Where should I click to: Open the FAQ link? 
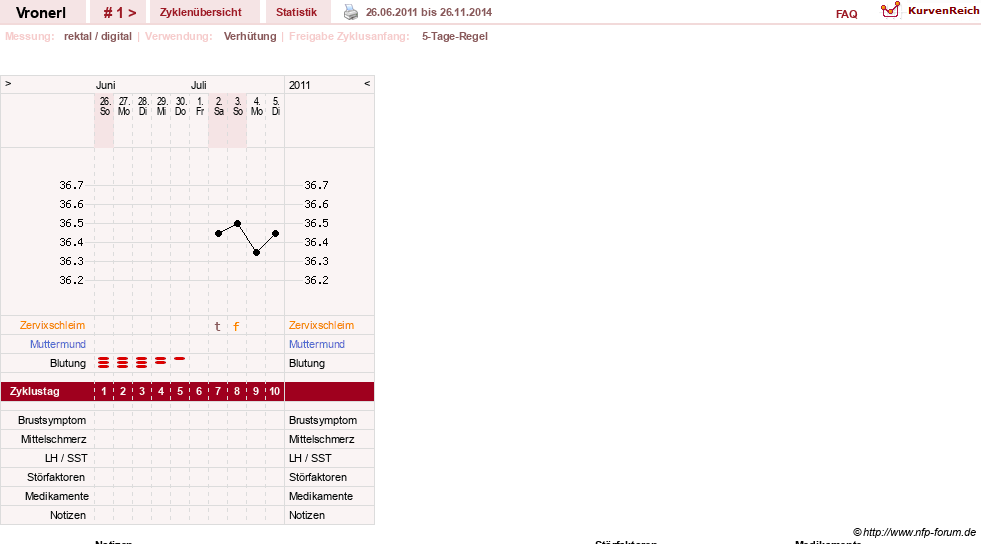click(x=846, y=14)
